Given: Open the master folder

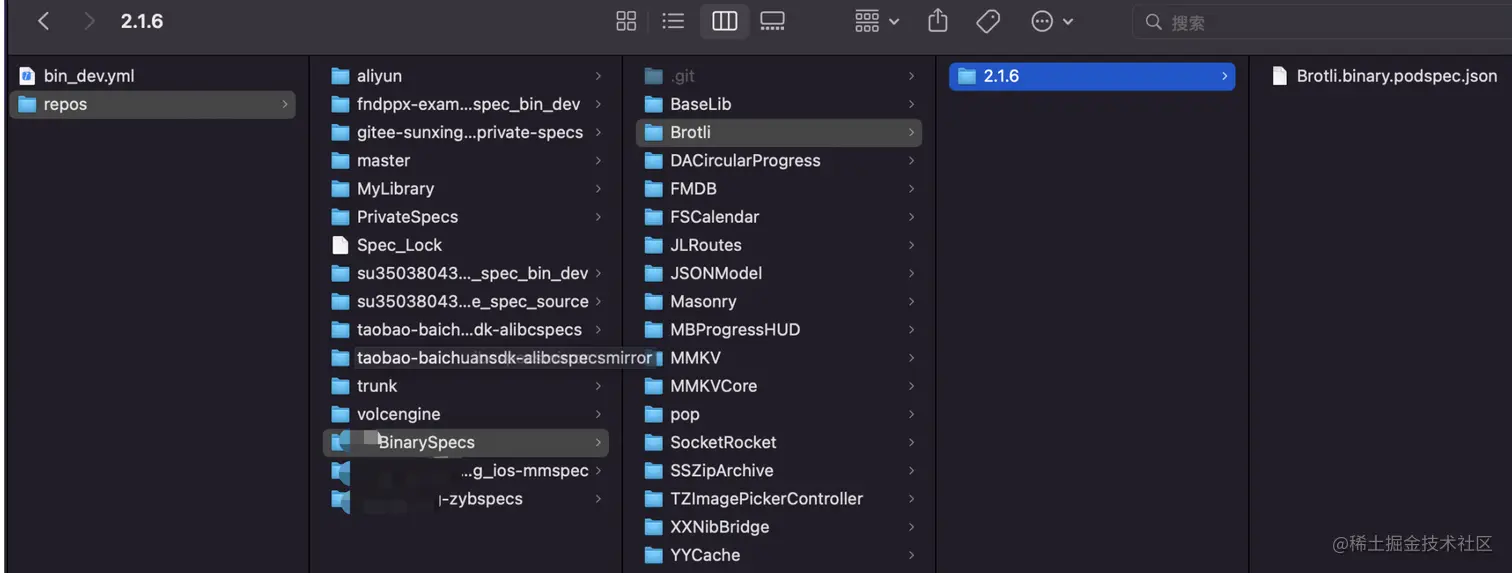Looking at the screenshot, I should (466, 160).
